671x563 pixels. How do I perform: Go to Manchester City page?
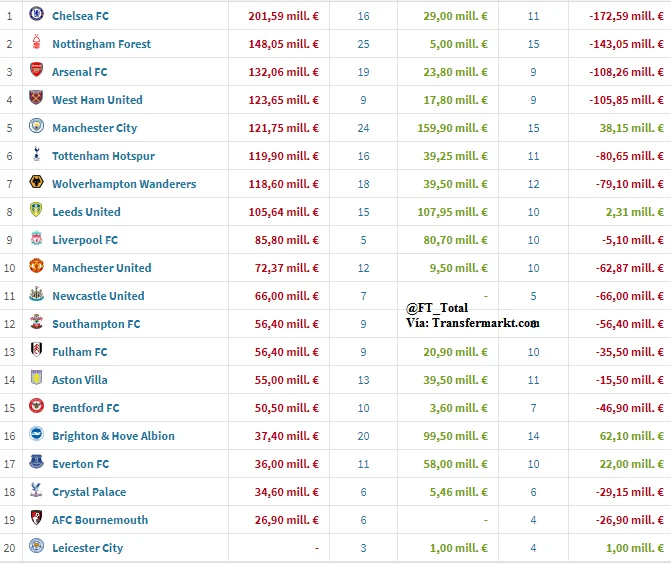coord(95,128)
